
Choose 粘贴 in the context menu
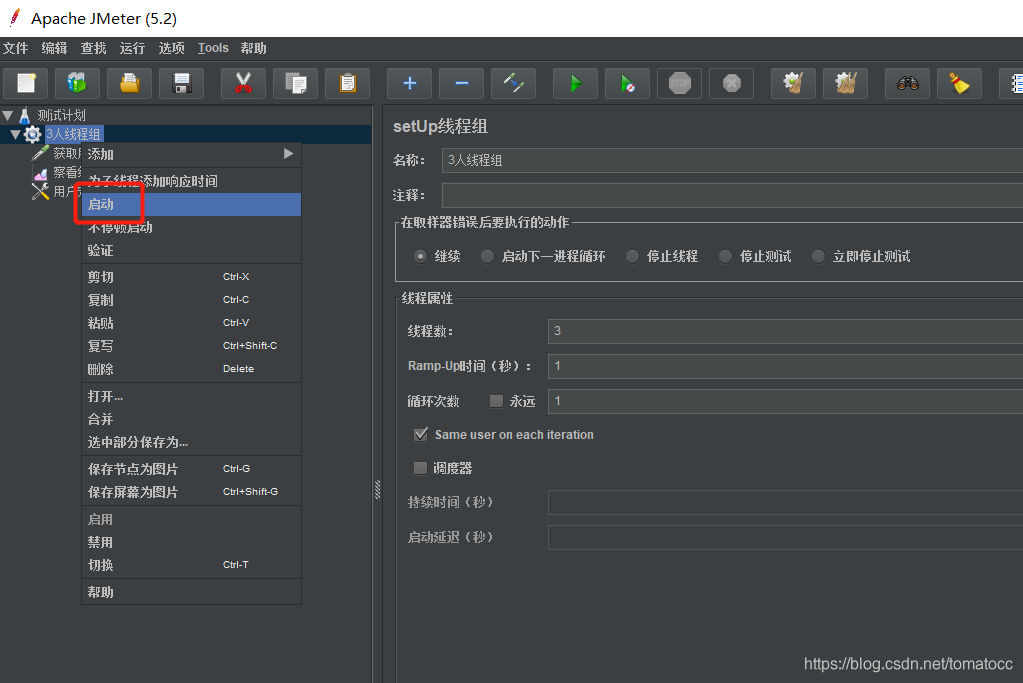191,323
